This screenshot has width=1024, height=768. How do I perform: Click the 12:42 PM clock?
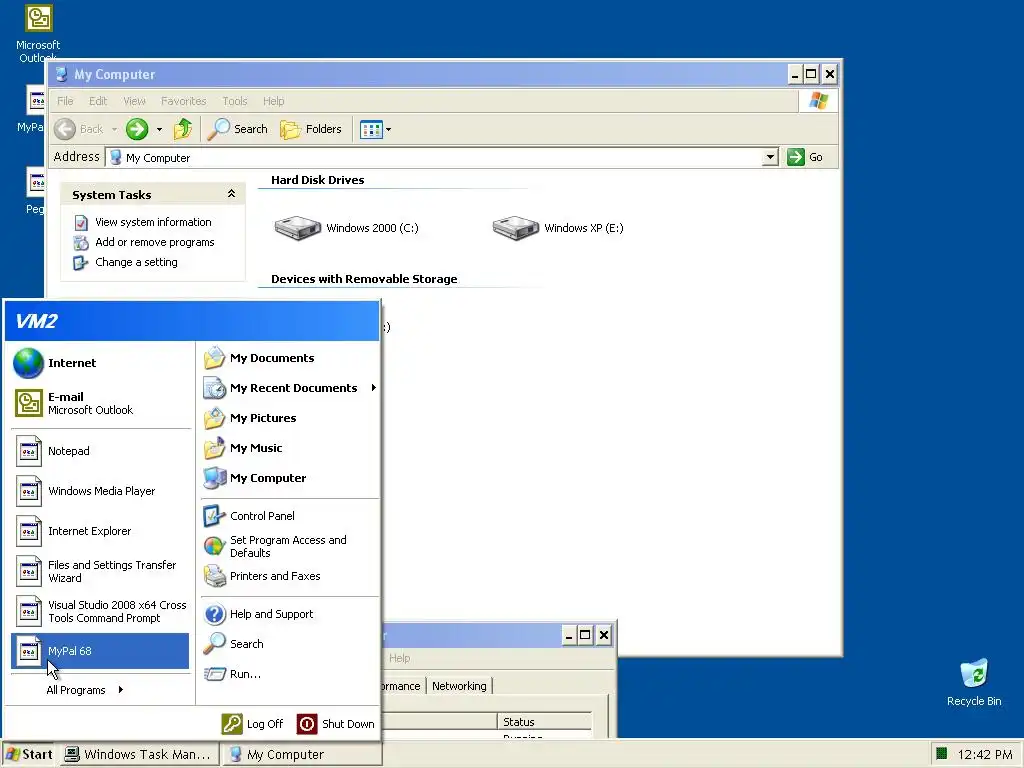[x=985, y=754]
